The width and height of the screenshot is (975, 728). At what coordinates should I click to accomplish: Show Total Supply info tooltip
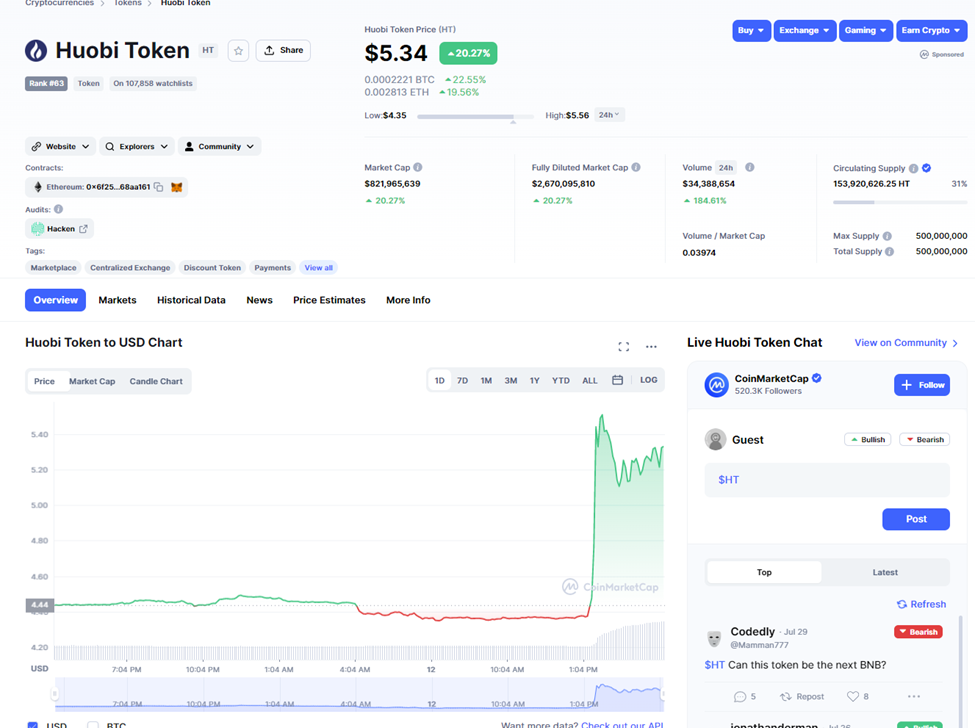[x=890, y=252]
